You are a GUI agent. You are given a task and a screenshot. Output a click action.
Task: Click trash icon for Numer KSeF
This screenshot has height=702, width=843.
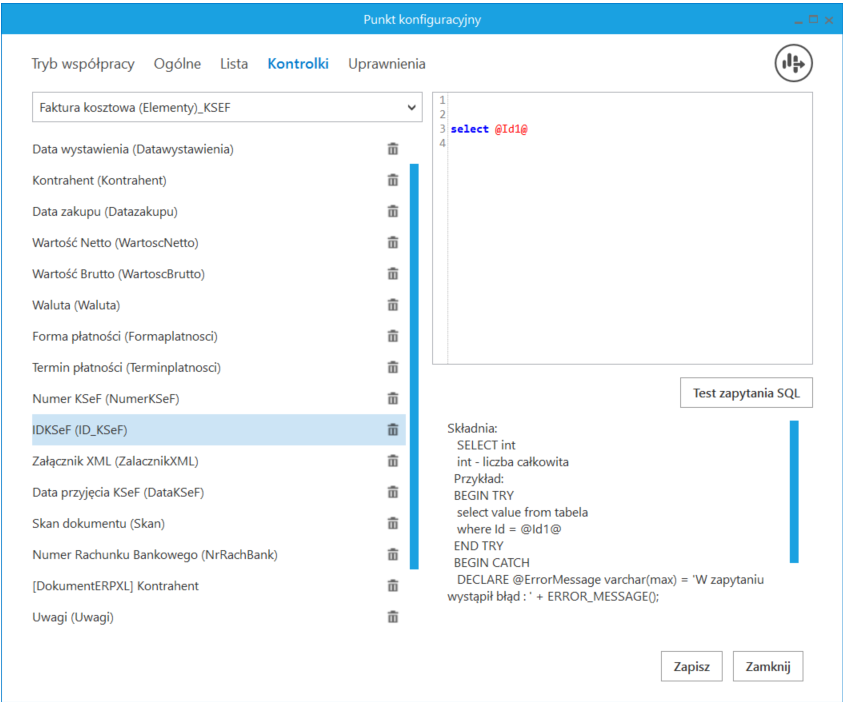[x=393, y=399]
